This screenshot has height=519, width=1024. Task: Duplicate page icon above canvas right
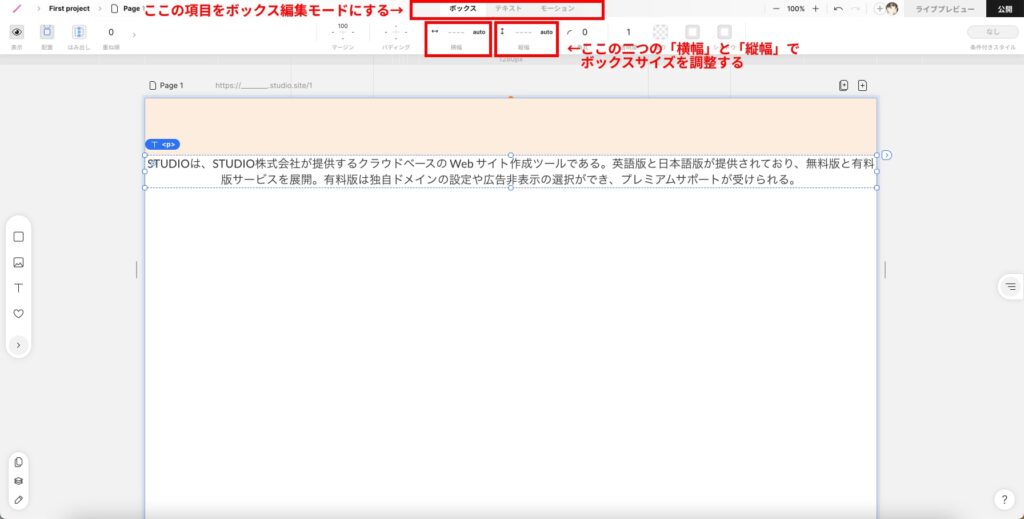pos(844,86)
